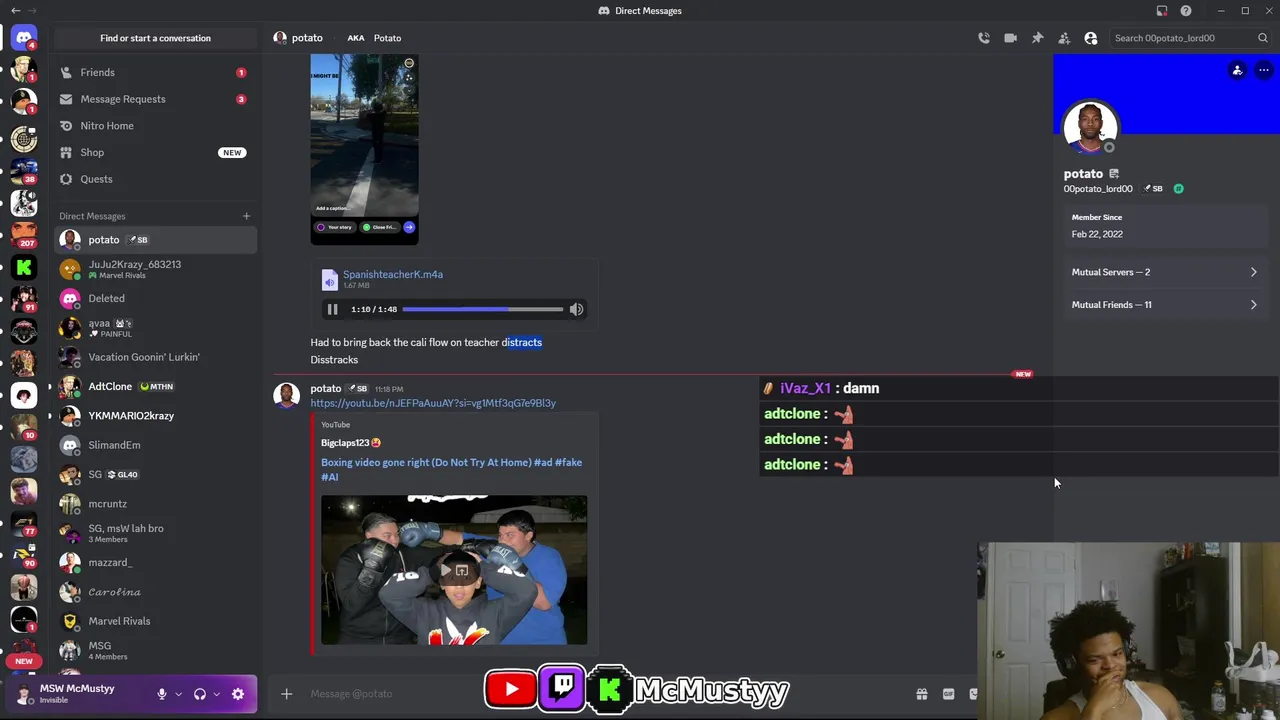This screenshot has width=1280, height=720.
Task: Open the street video image attachment
Action: click(364, 148)
